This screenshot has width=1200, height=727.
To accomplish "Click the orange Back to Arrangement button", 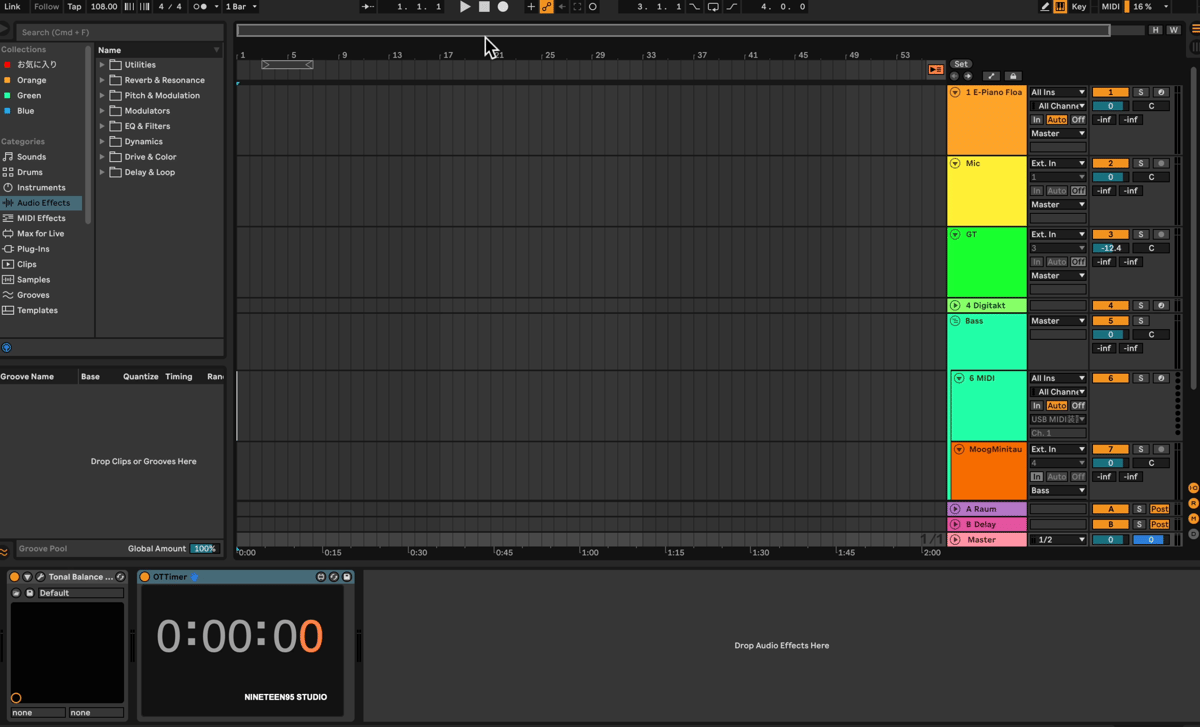I will [x=936, y=70].
